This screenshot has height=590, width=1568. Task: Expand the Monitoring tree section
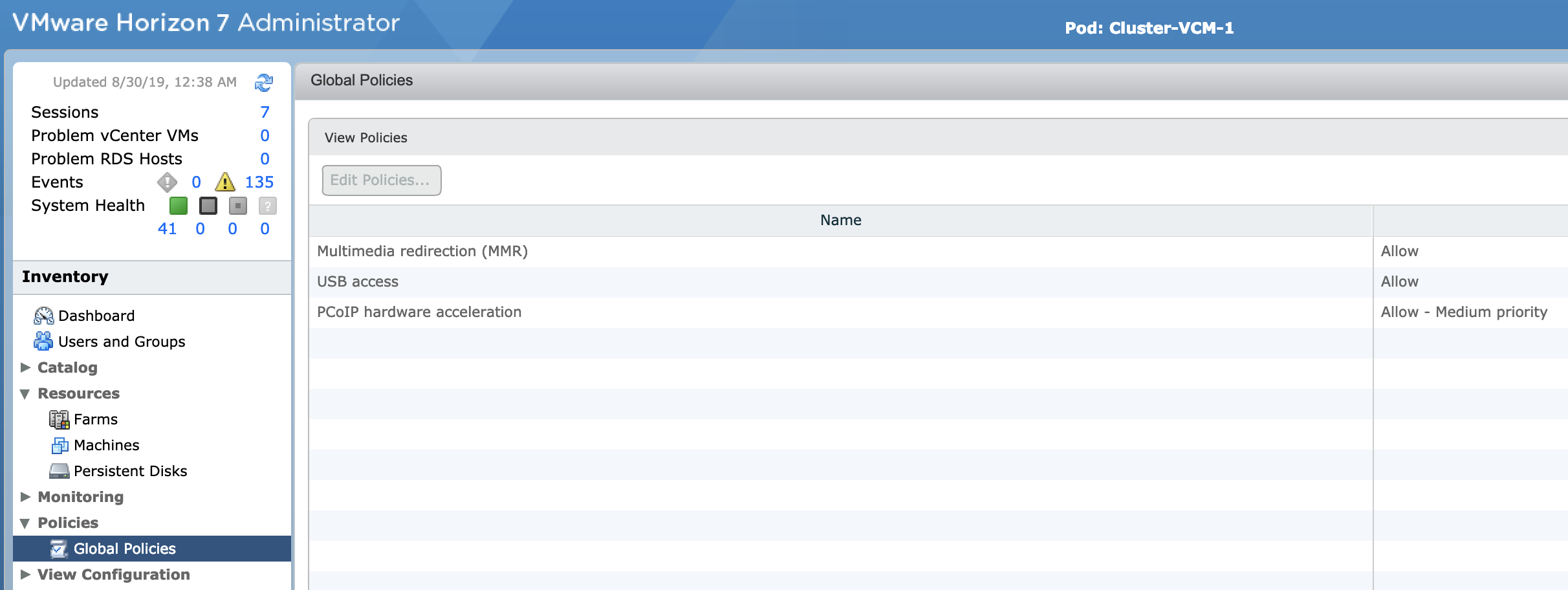pyautogui.click(x=26, y=497)
